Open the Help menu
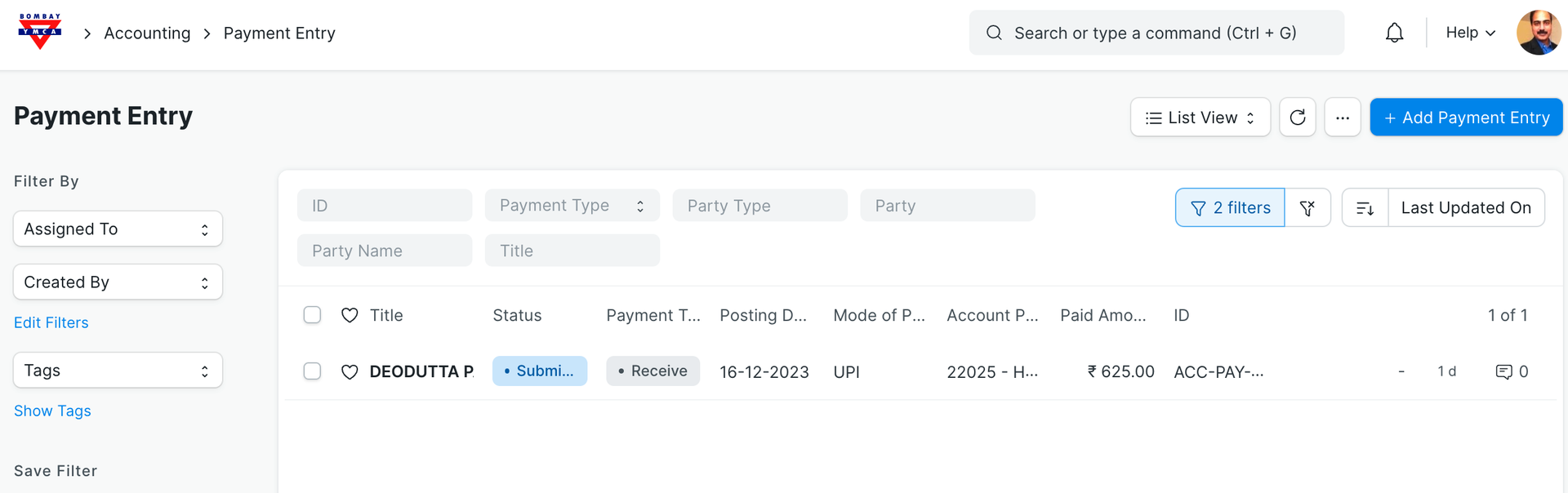Image resolution: width=1568 pixels, height=493 pixels. [x=1470, y=33]
